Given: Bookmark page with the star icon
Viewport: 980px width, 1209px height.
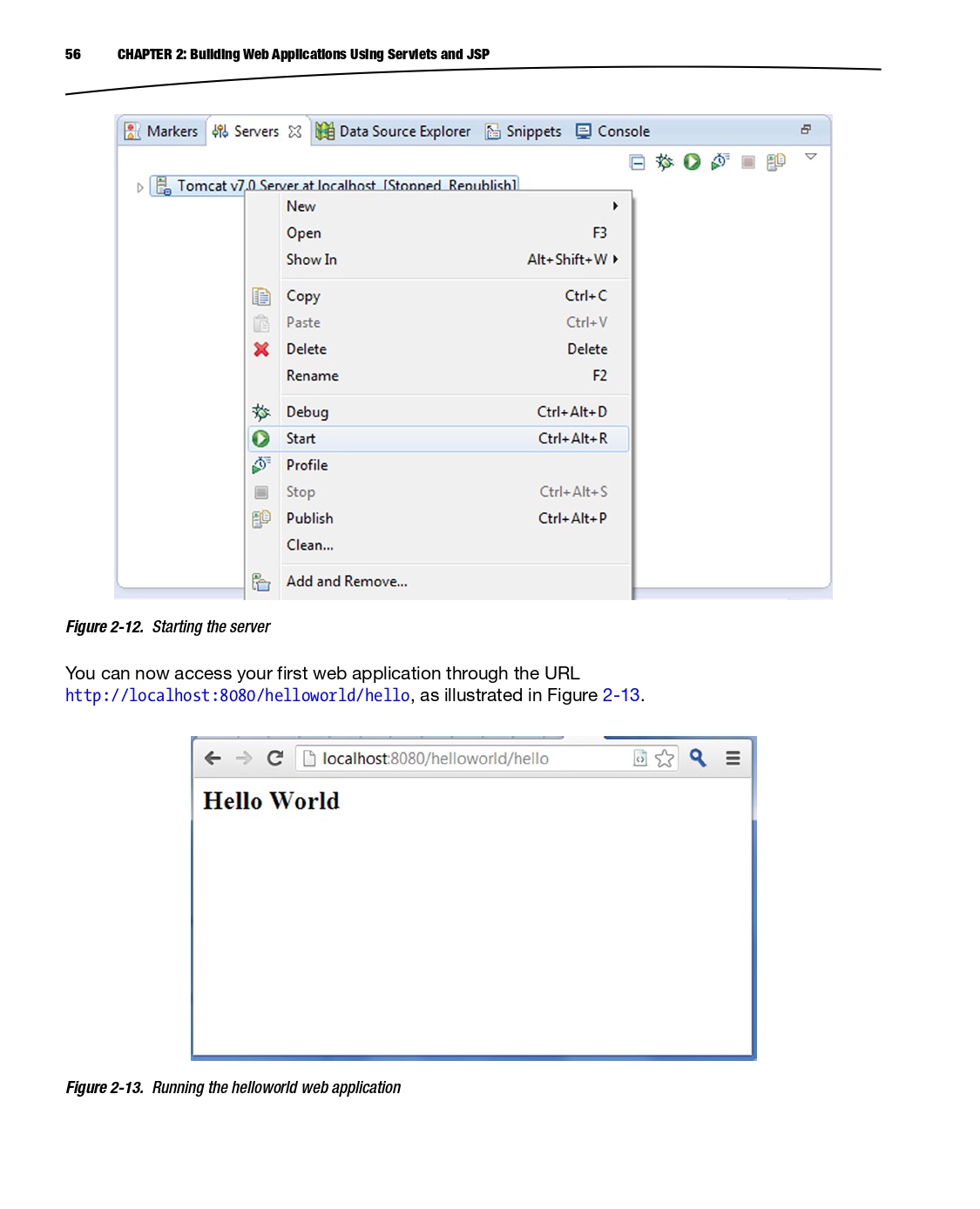Looking at the screenshot, I should pos(665,759).
